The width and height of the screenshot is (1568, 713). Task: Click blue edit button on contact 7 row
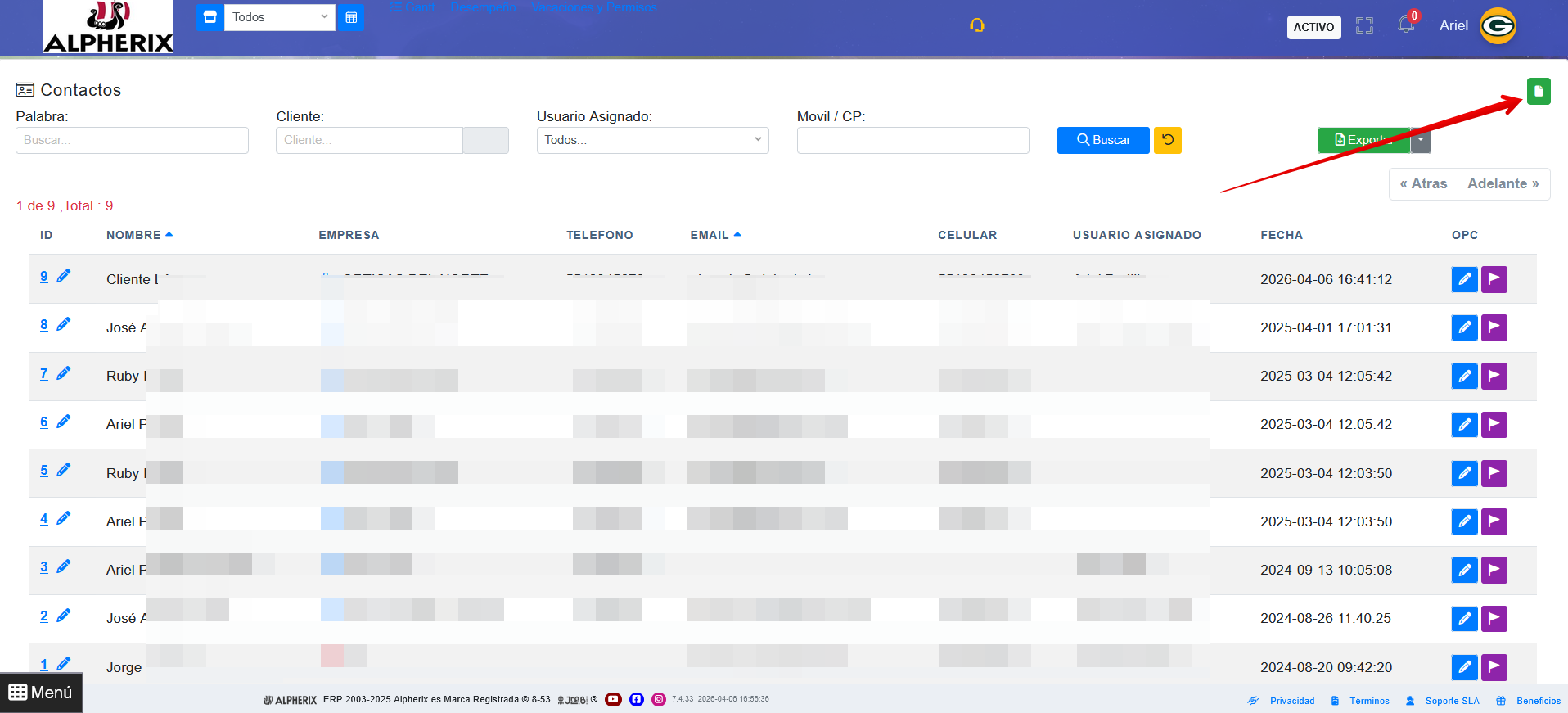1464,376
